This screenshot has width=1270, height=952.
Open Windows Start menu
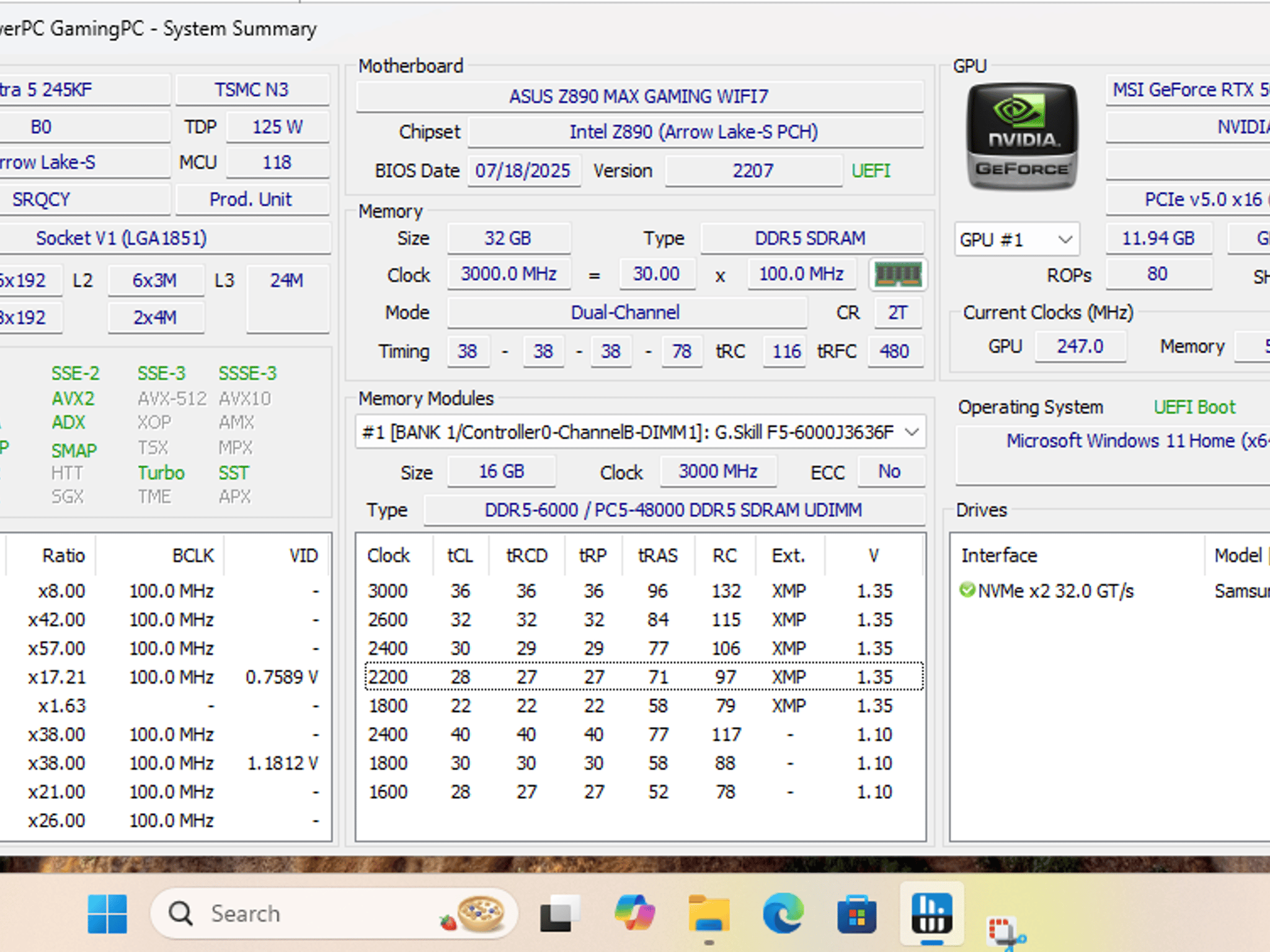click(x=107, y=914)
